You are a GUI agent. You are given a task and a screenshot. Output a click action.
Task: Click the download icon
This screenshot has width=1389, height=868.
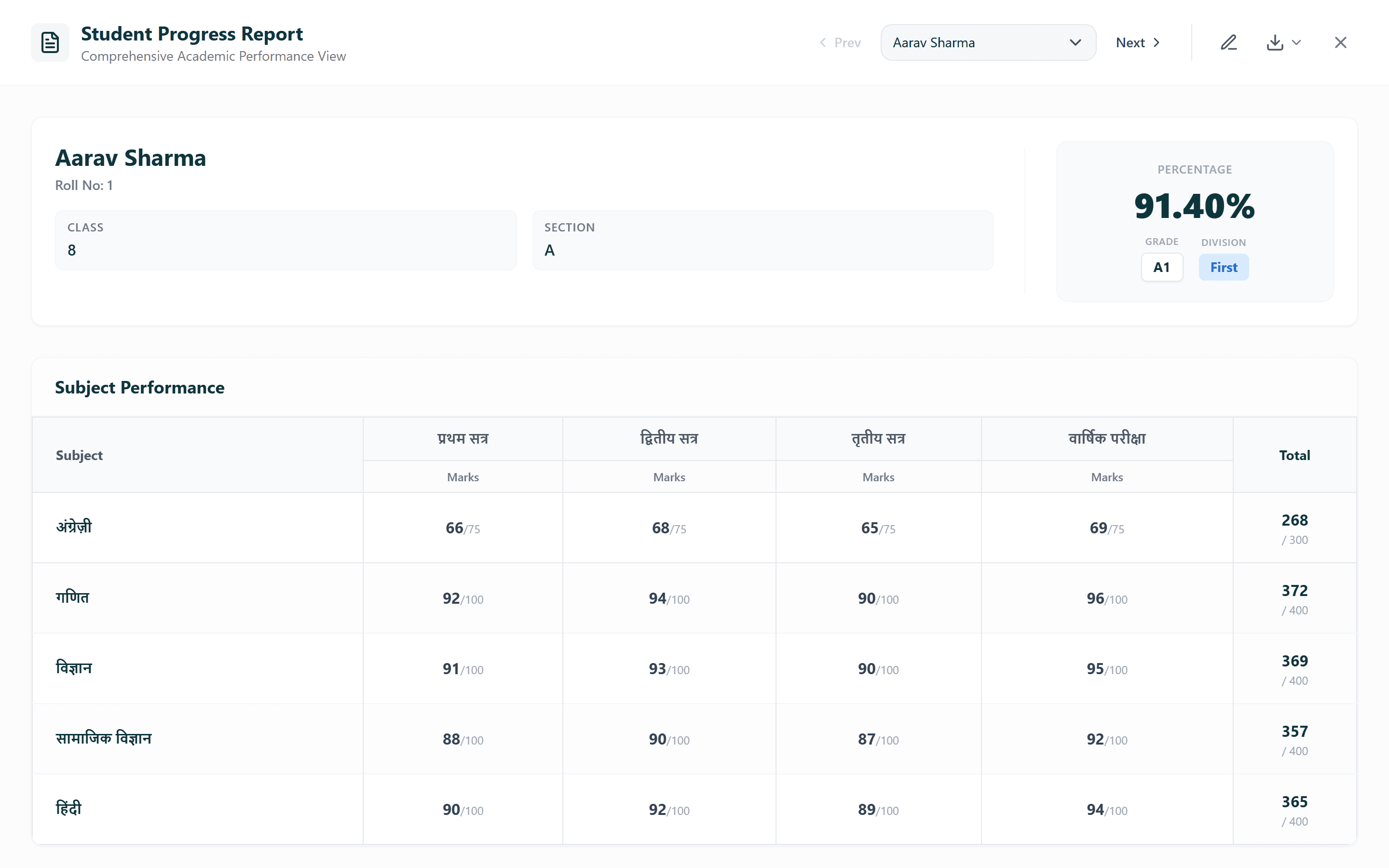[x=1275, y=42]
